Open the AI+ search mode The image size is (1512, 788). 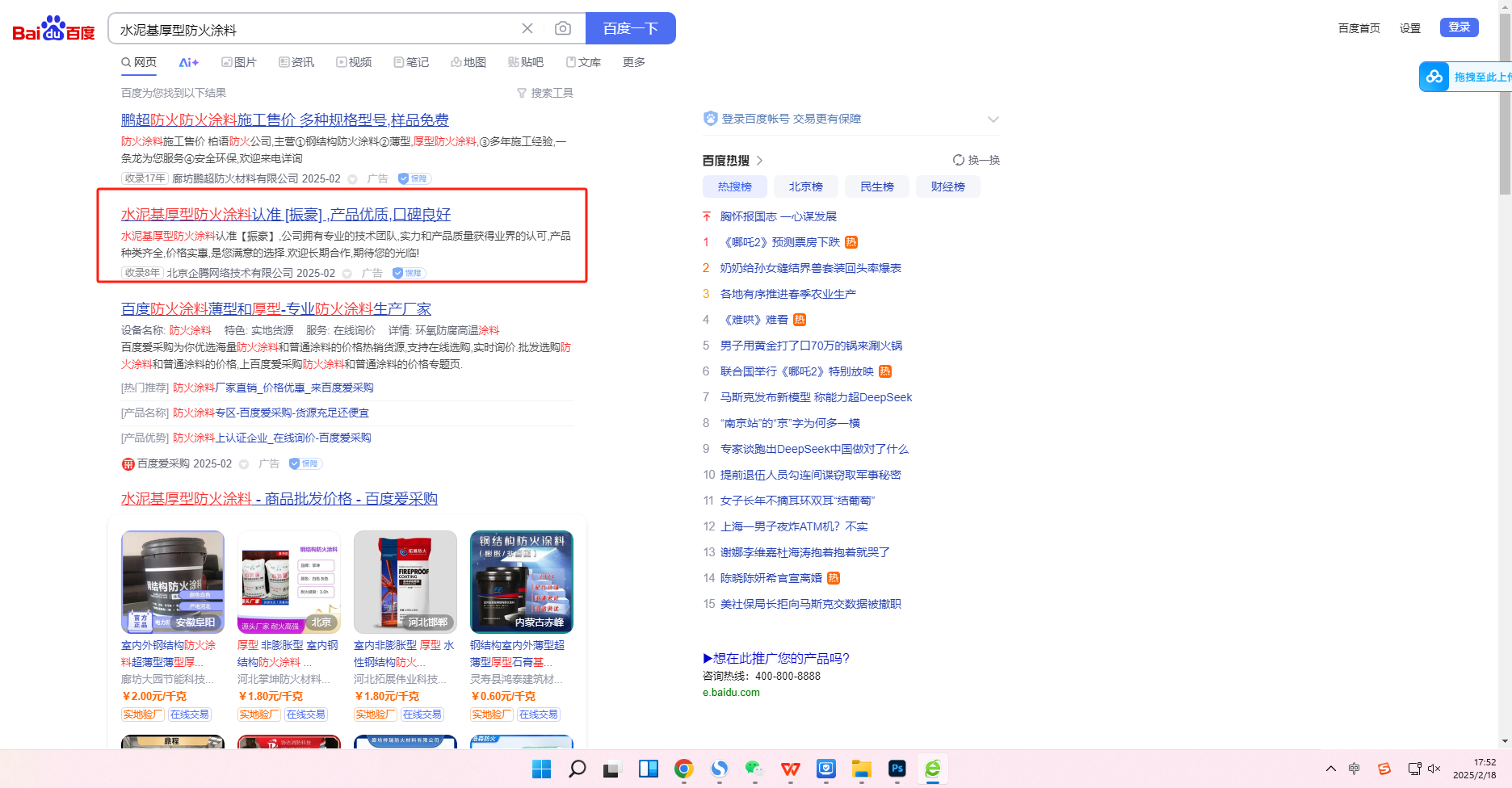(x=188, y=62)
